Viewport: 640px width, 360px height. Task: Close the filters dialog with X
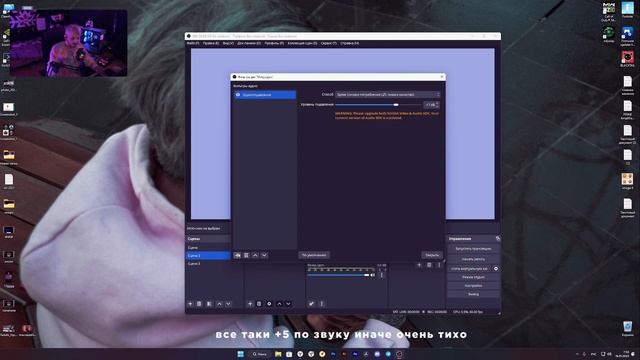tap(442, 77)
